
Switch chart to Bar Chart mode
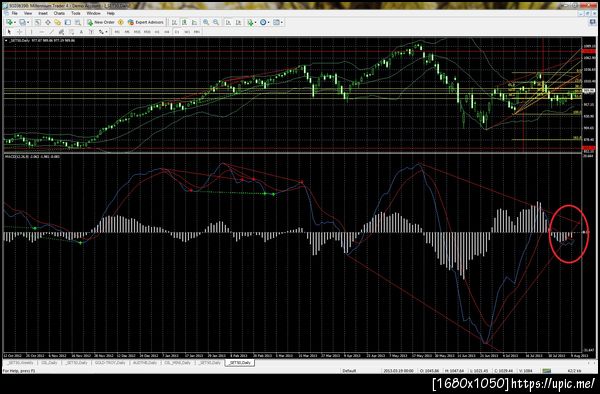[x=174, y=22]
